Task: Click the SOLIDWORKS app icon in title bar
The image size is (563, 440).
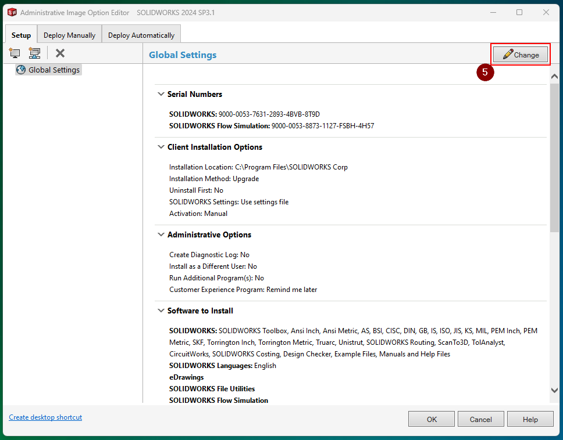Action: (12, 13)
